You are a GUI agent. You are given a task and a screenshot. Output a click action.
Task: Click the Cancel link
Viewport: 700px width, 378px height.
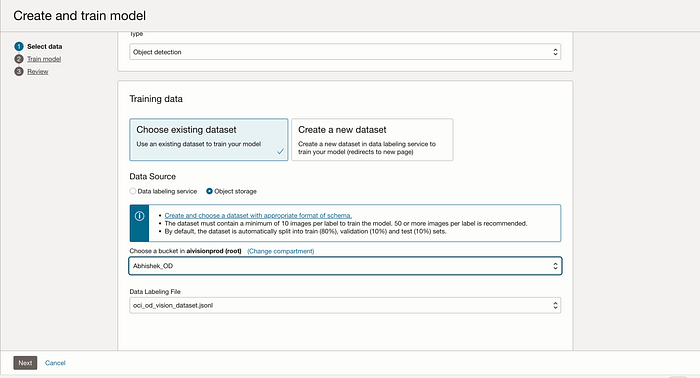coord(55,363)
